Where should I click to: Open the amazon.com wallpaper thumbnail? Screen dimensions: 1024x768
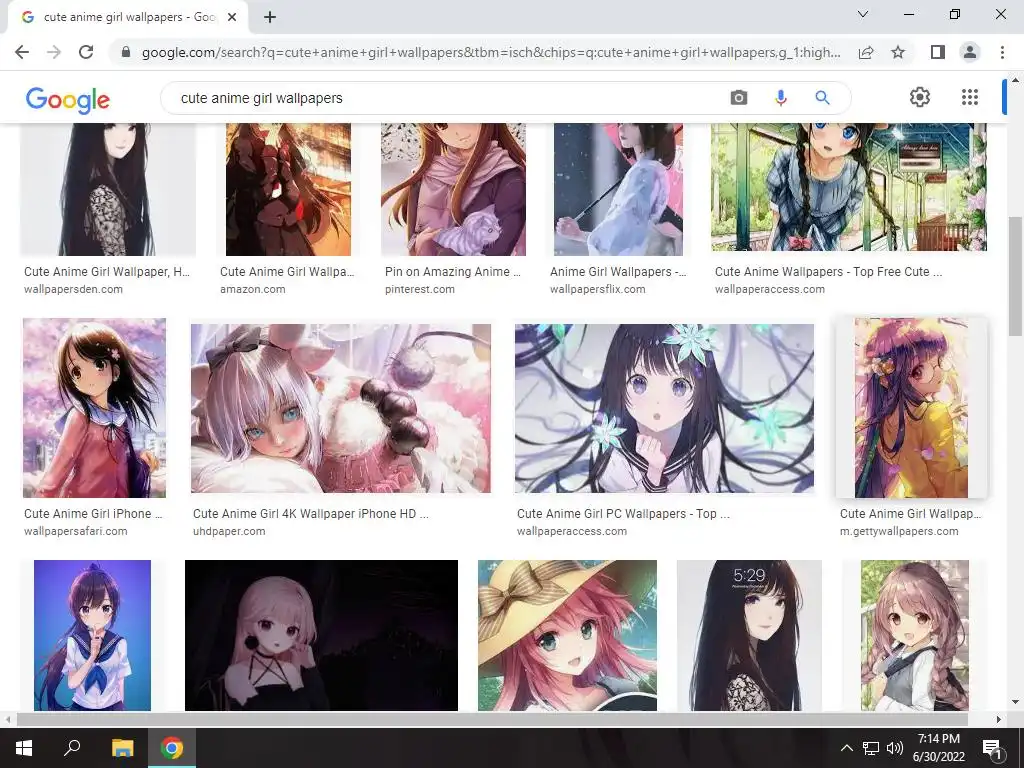pyautogui.click(x=288, y=189)
